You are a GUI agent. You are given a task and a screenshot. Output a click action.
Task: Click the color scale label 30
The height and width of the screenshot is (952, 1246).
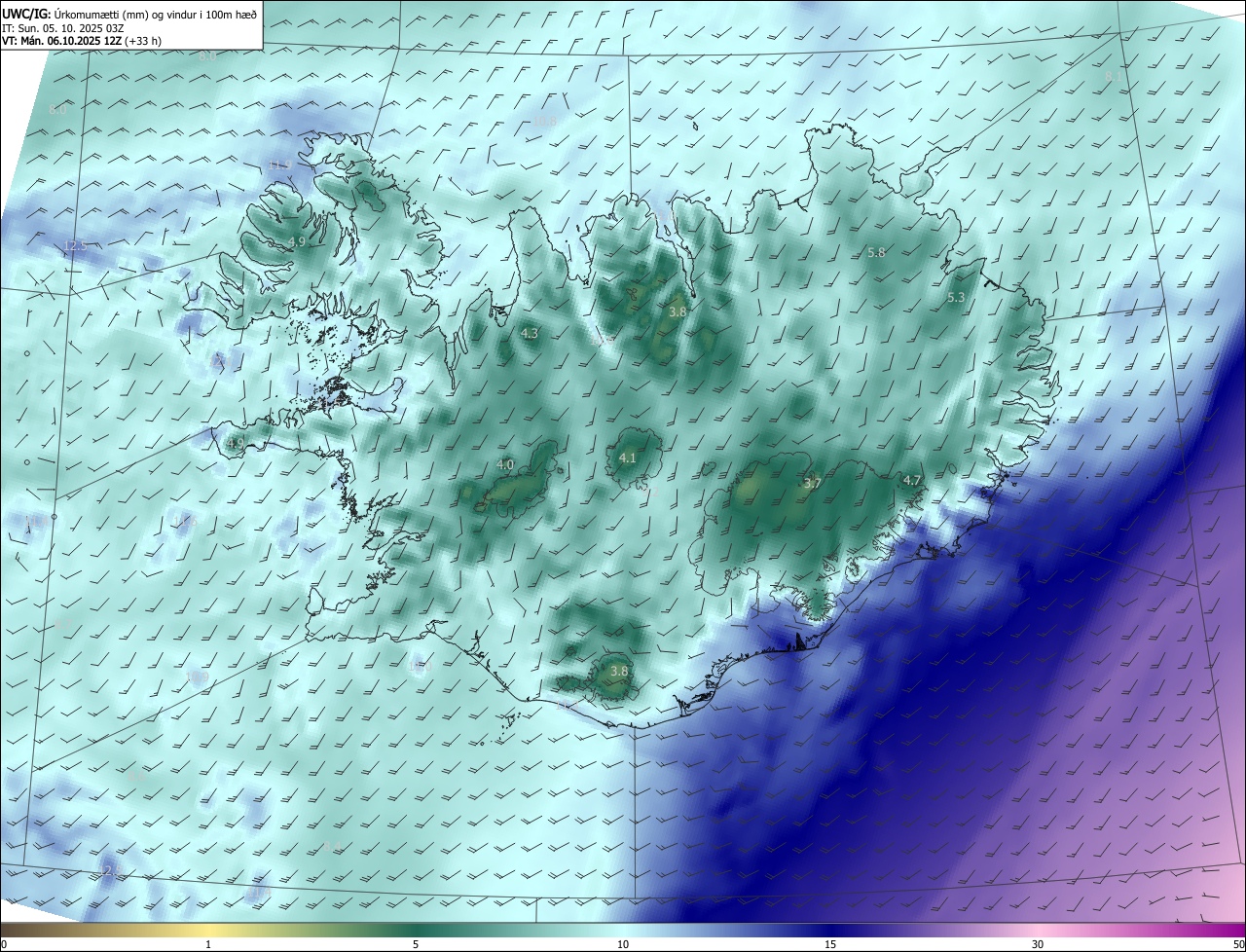tap(1038, 944)
